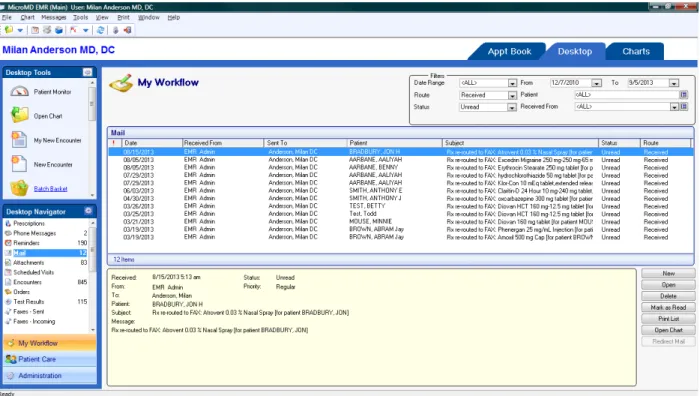Click the microphone icon in the toolbar
700x396 pixels.
pyautogui.click(x=115, y=30)
